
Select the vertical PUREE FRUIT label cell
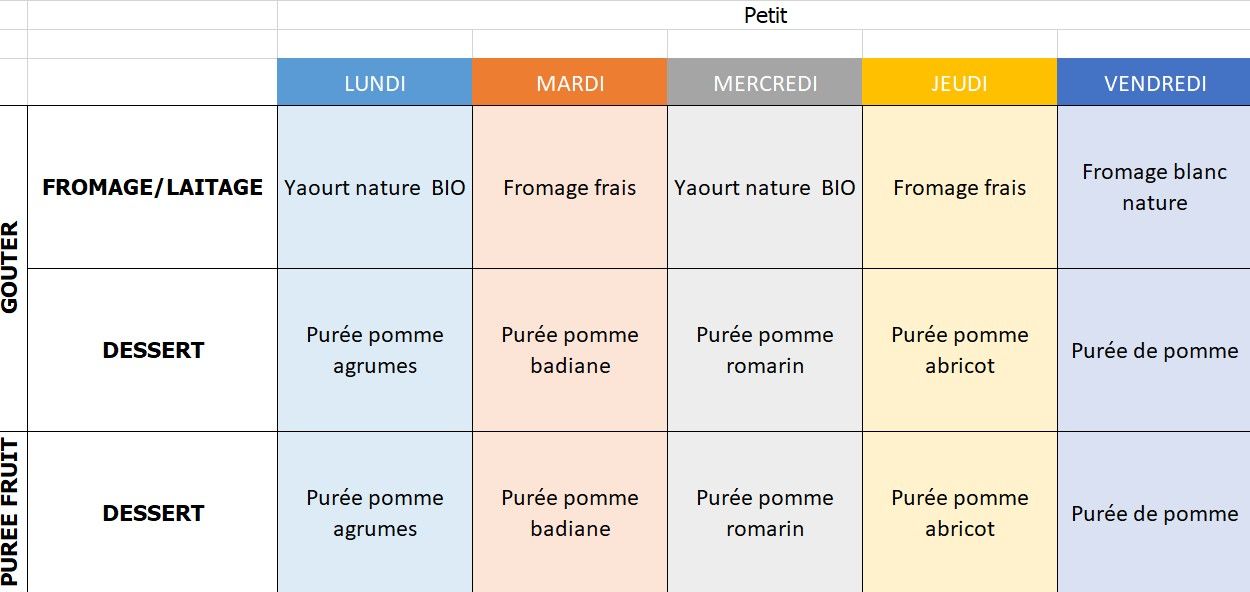[13, 512]
